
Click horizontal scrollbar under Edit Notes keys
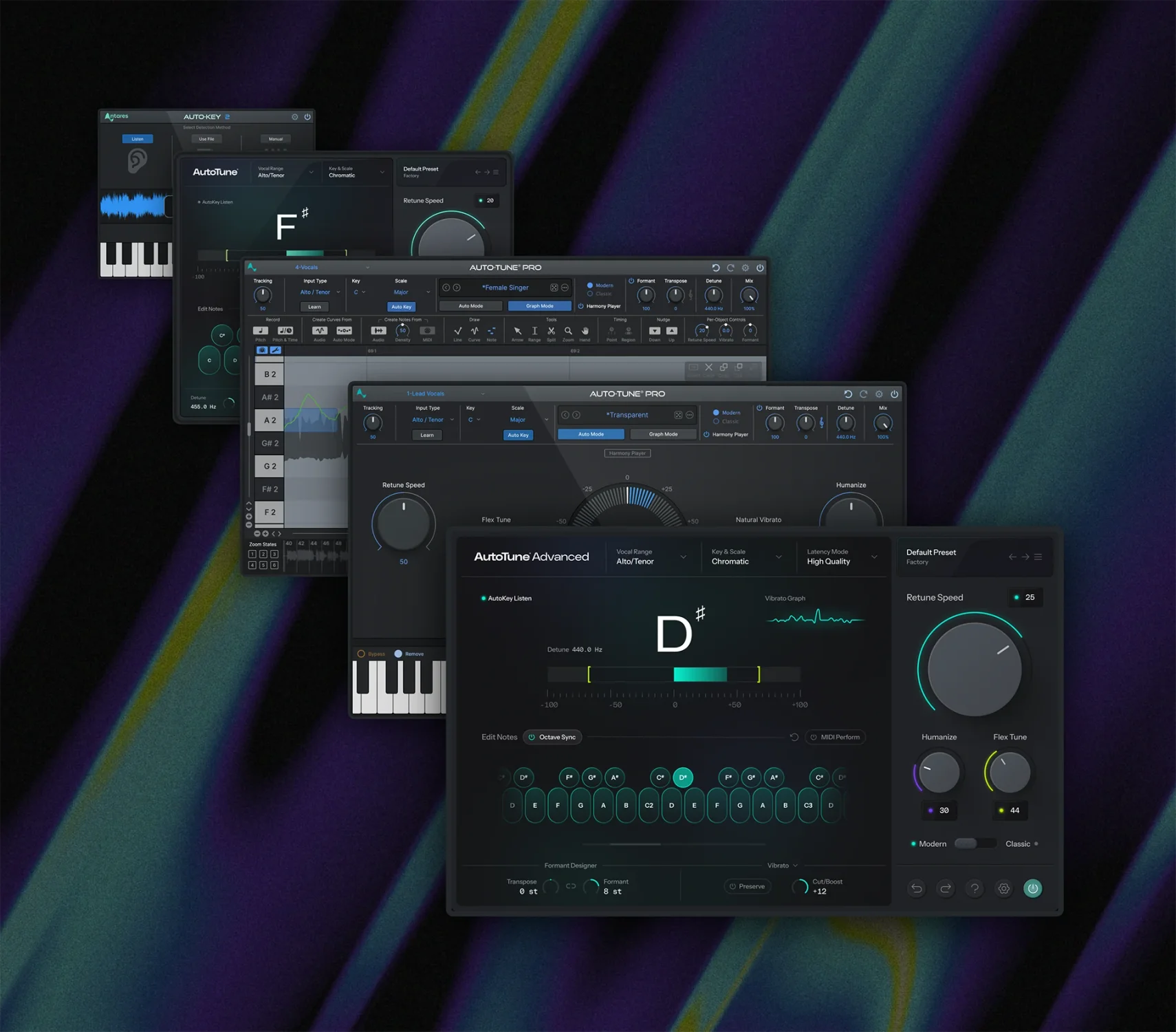pyautogui.click(x=673, y=843)
